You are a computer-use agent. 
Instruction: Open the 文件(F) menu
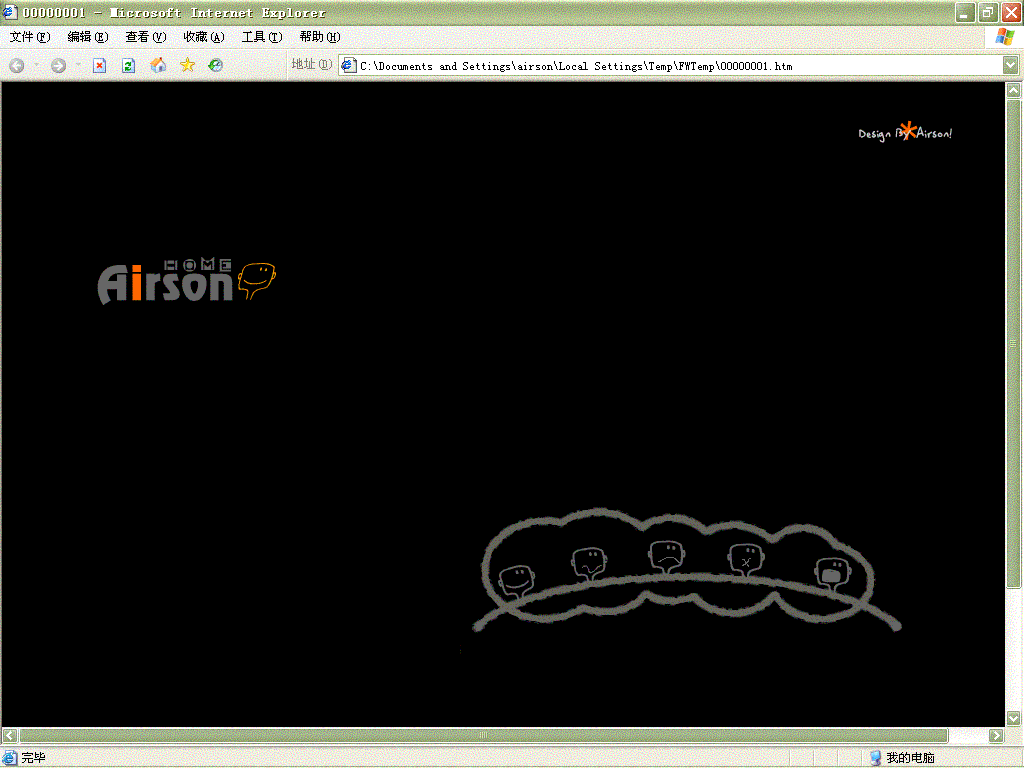pos(29,37)
